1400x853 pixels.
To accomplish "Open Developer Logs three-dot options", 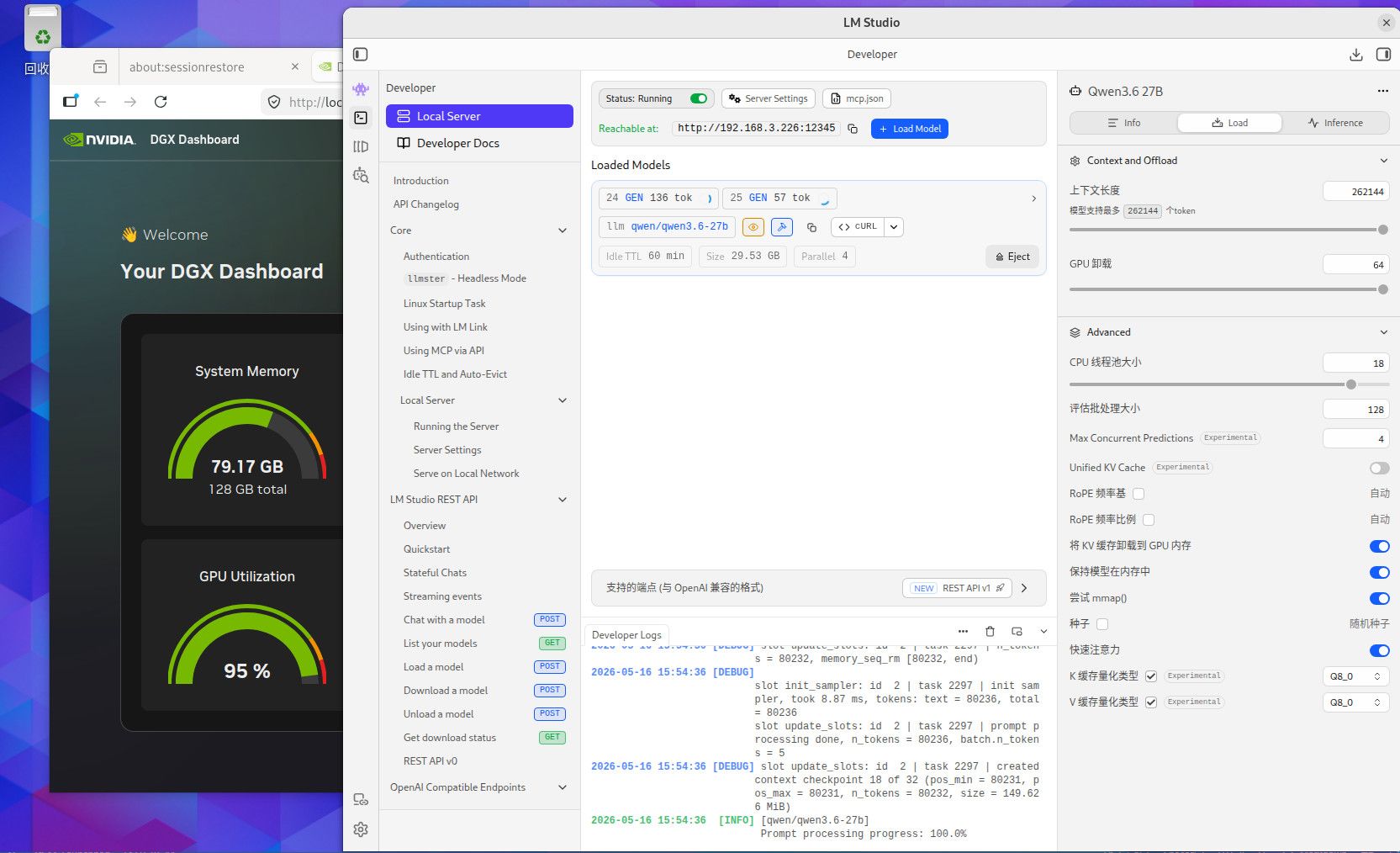I will 964,631.
